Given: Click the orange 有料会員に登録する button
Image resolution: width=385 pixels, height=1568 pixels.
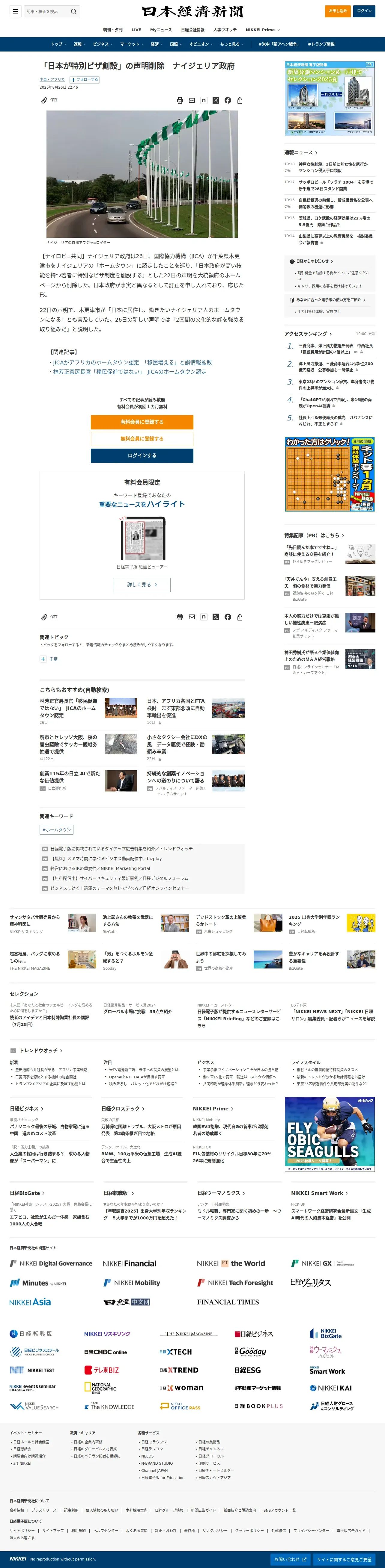Looking at the screenshot, I should point(142,422).
